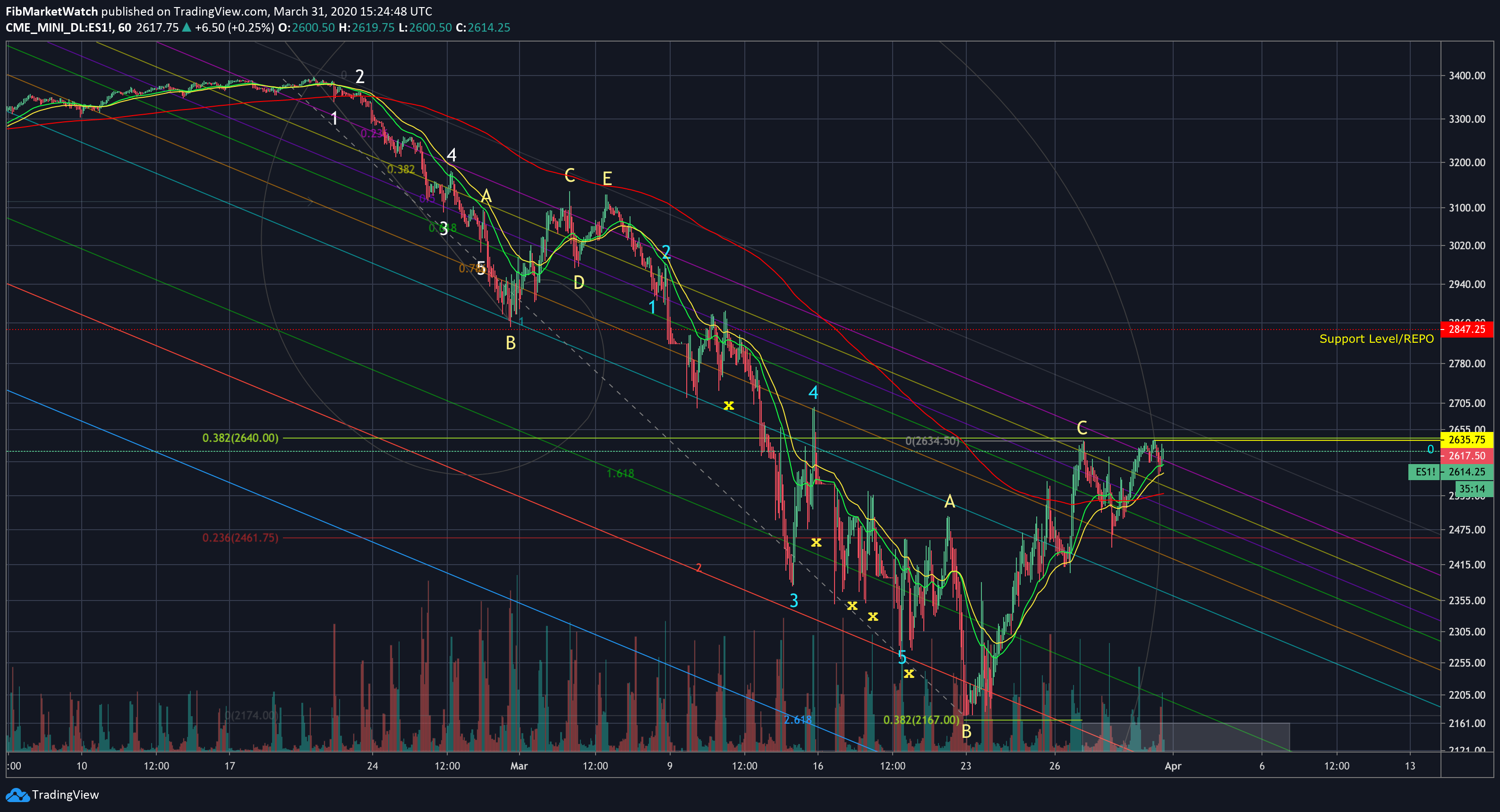Select the cyan wave 5 label
The height and width of the screenshot is (812, 1500).
click(x=902, y=657)
